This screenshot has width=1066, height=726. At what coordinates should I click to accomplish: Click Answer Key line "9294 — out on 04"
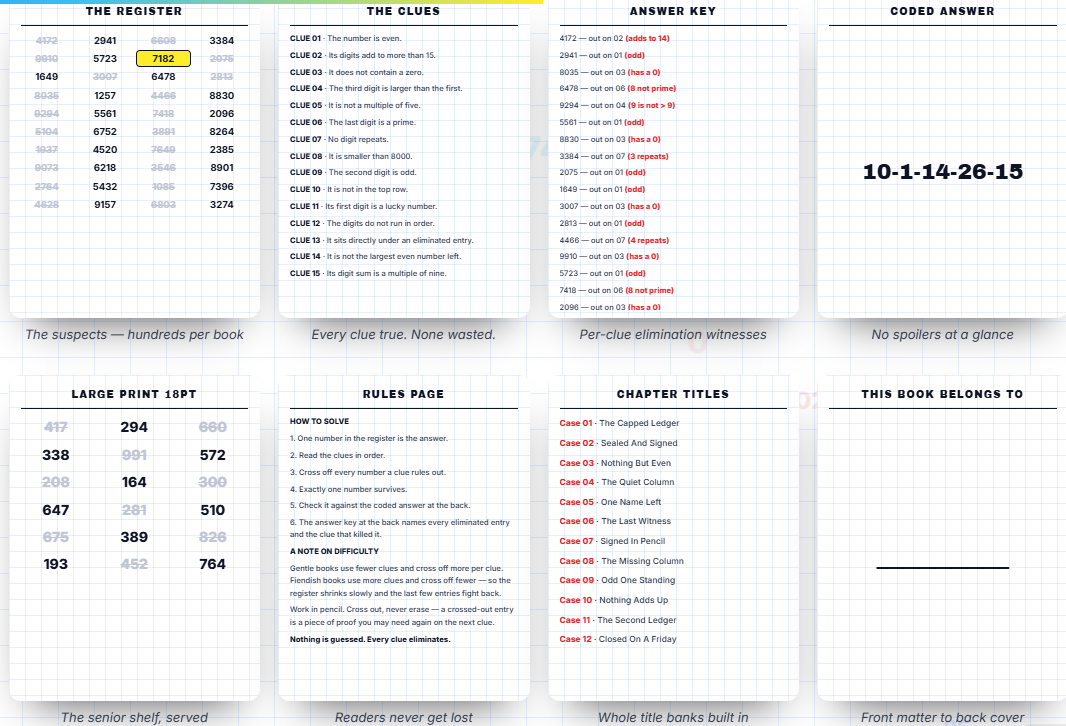[617, 105]
